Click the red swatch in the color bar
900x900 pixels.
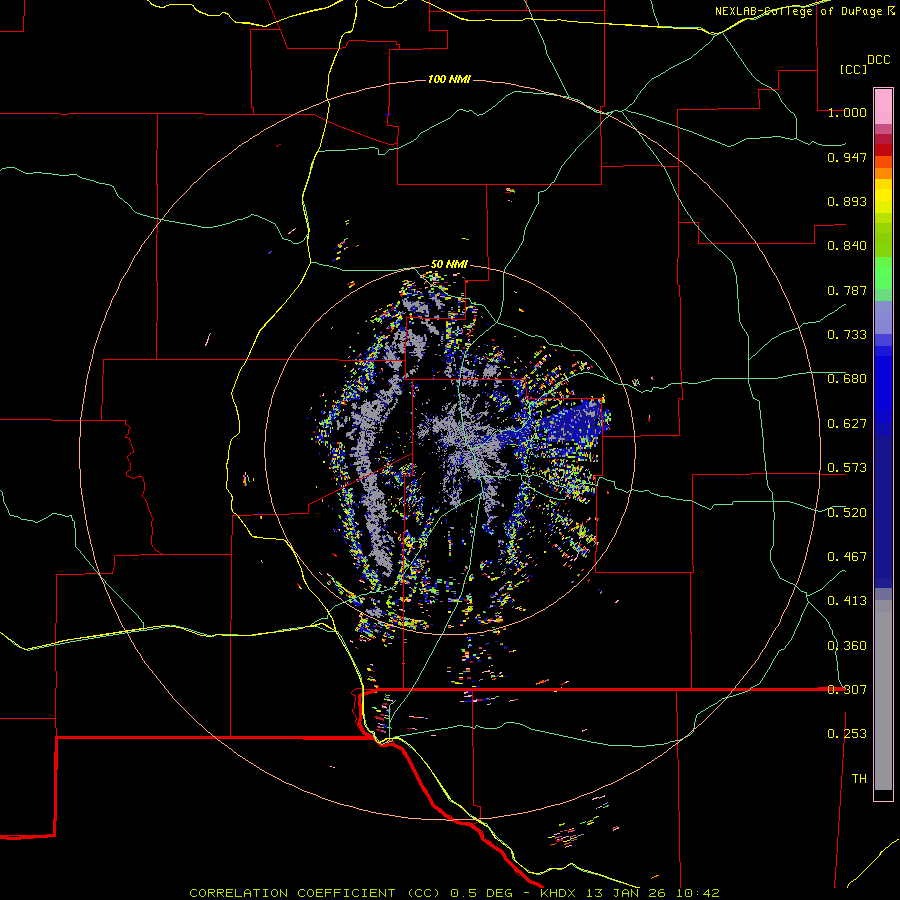(x=883, y=150)
